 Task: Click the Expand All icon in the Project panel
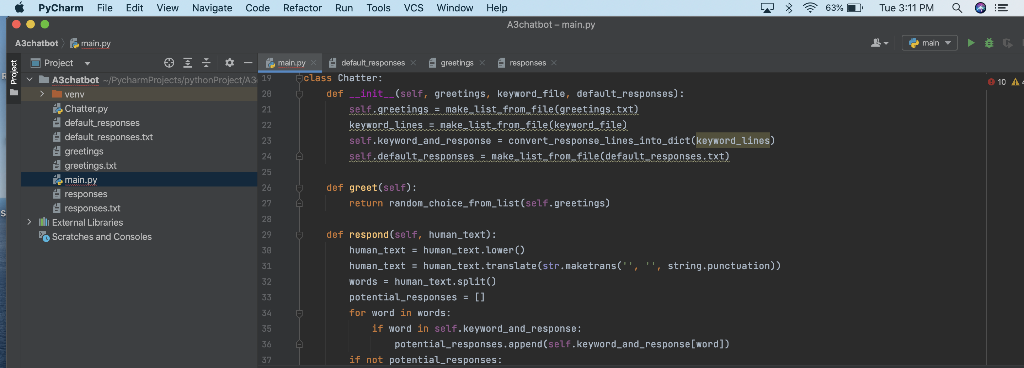click(187, 63)
